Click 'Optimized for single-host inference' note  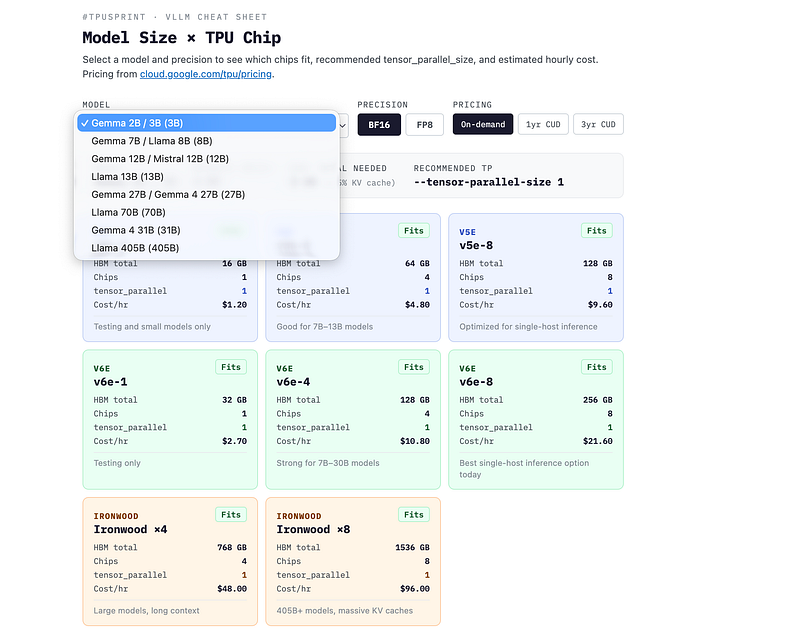coord(528,327)
